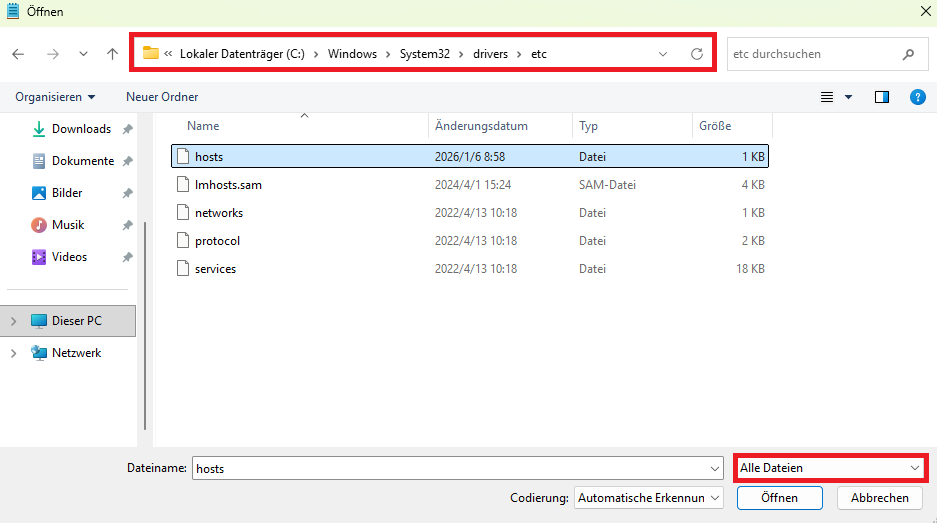This screenshot has height=523, width=937.
Task: Open the Musik quick access folder
Action: [x=67, y=225]
